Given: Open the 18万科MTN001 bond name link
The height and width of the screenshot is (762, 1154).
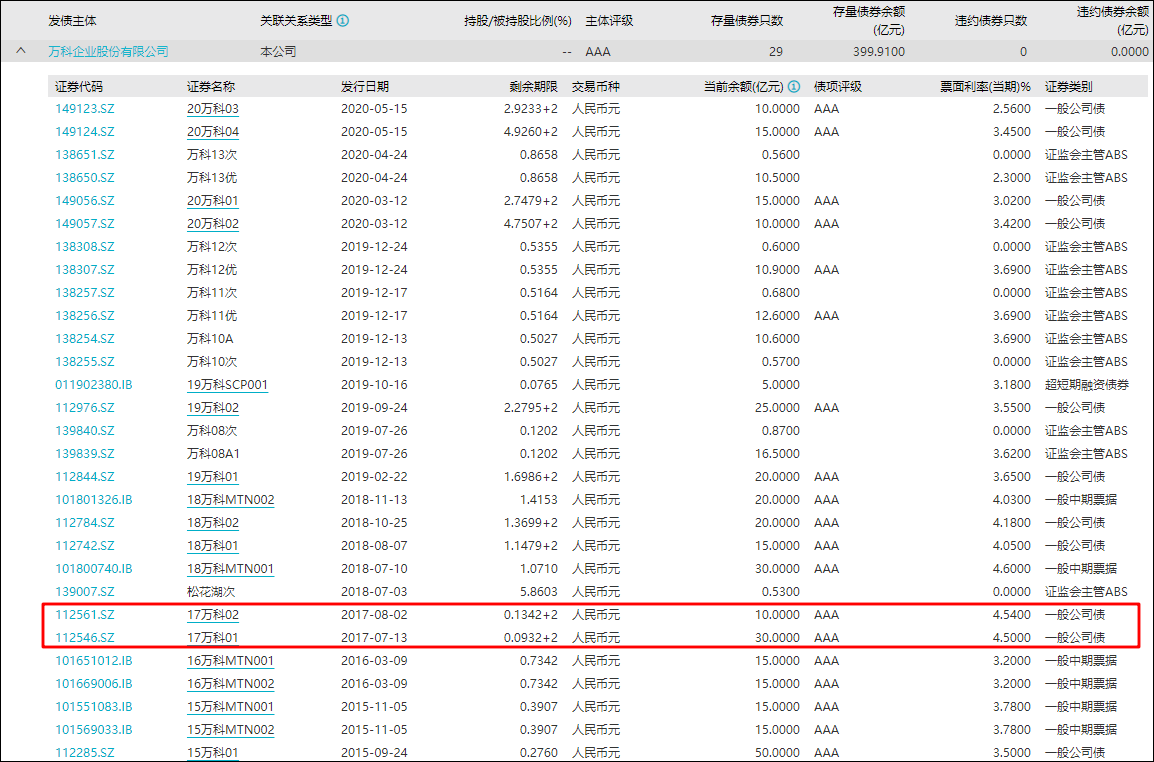Looking at the screenshot, I should tap(230, 569).
